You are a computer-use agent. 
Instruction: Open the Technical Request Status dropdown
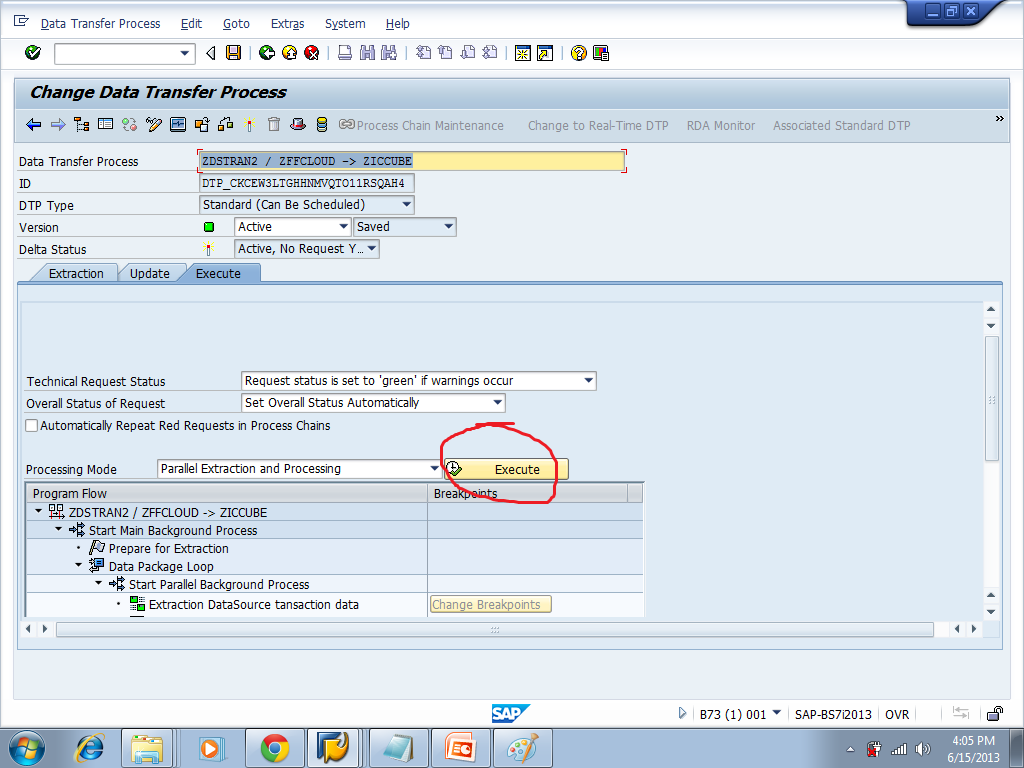(x=587, y=381)
